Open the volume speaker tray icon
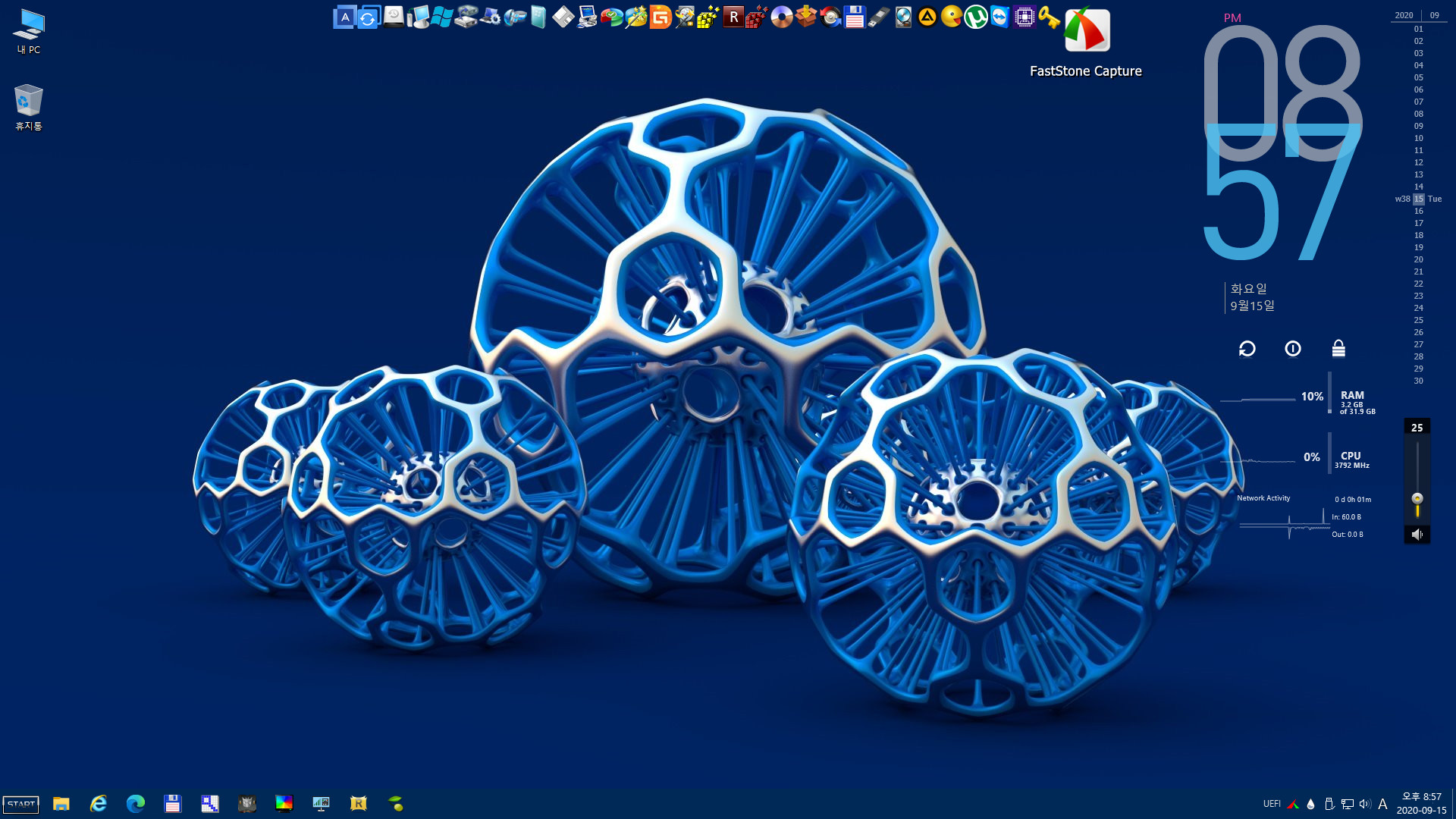The image size is (1456, 819). coord(1365,804)
